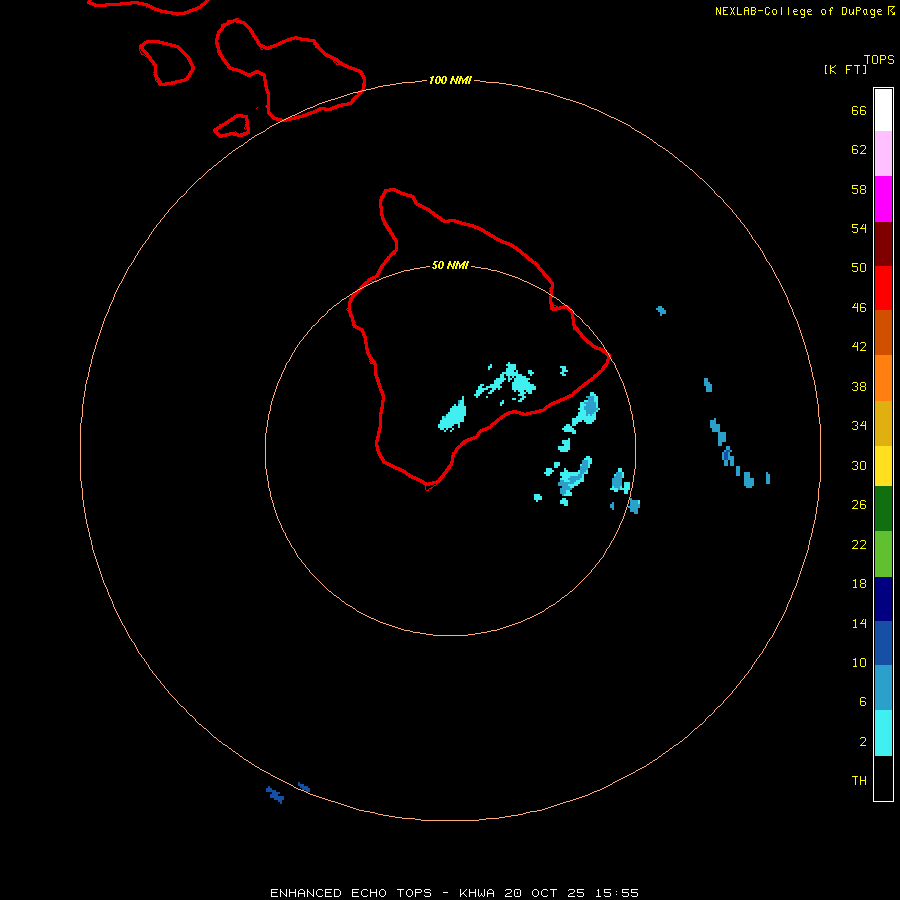Click the navy 22 K FT legend swatch
The image size is (900, 900).
(x=883, y=599)
